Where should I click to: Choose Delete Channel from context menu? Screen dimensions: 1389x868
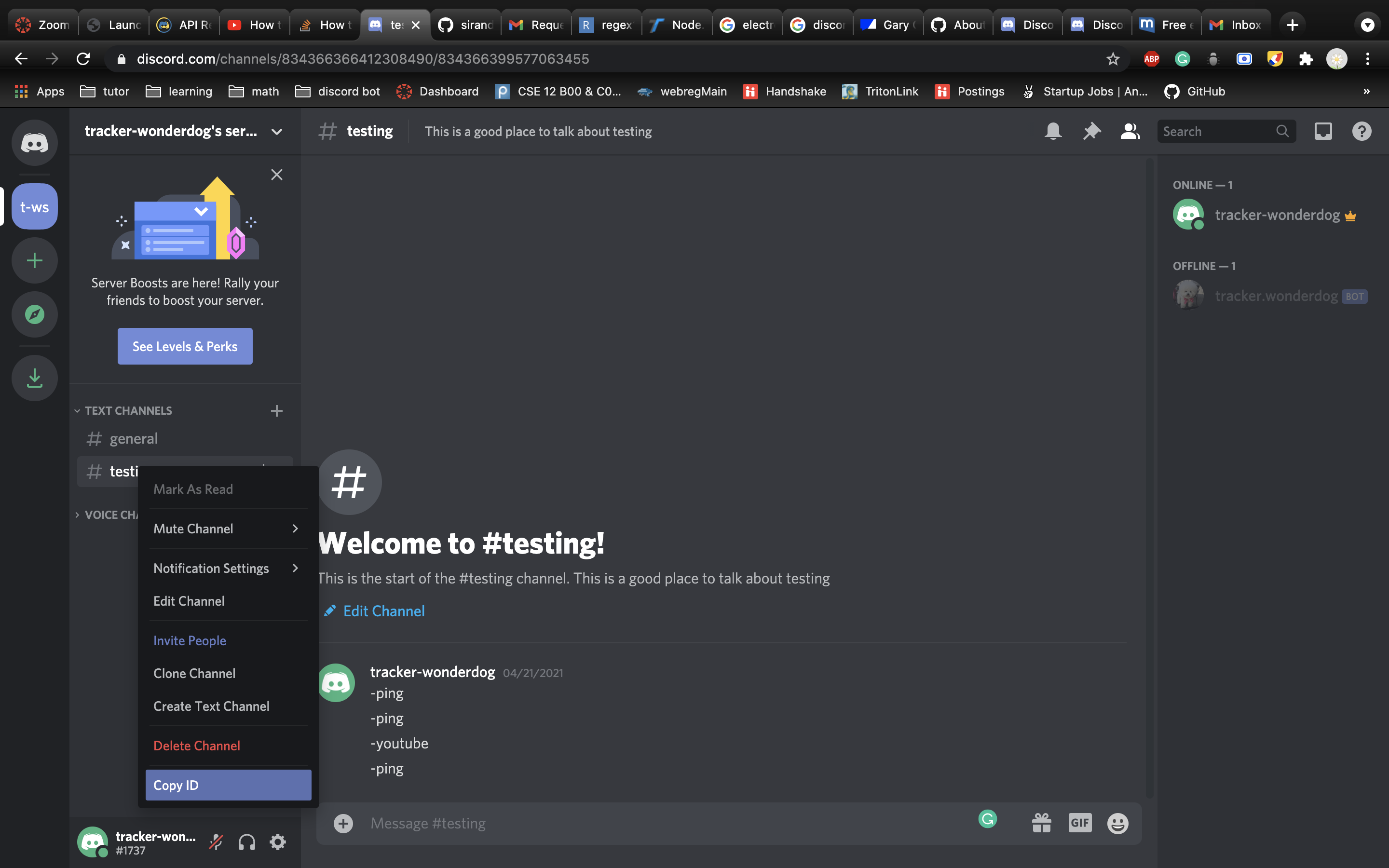coord(197,746)
